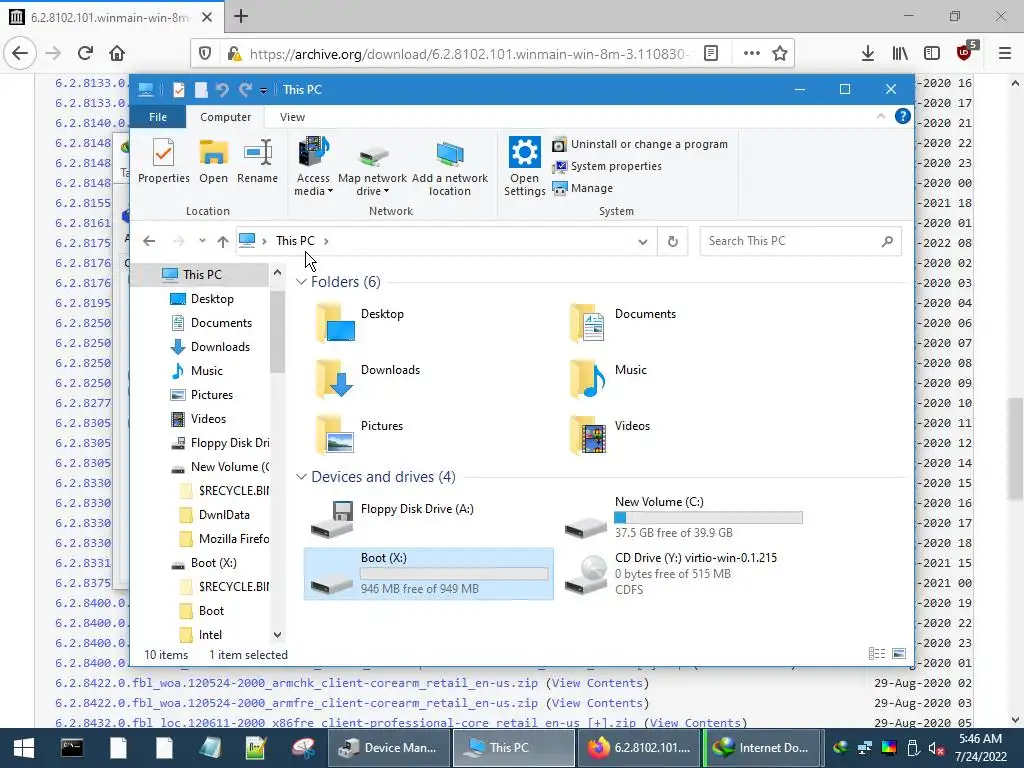
Task: Open the recent locations dropdown arrow
Action: pyautogui.click(x=202, y=241)
